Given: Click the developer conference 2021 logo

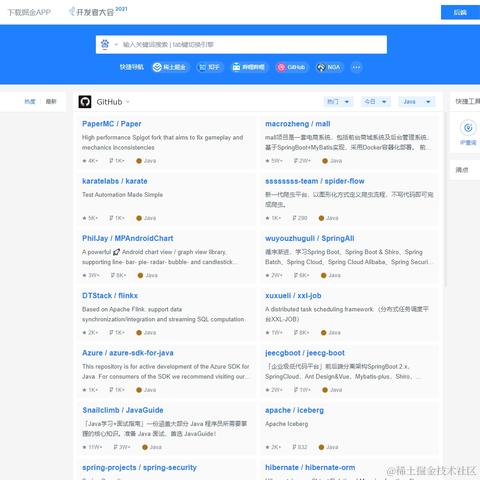Looking at the screenshot, I should click(98, 12).
